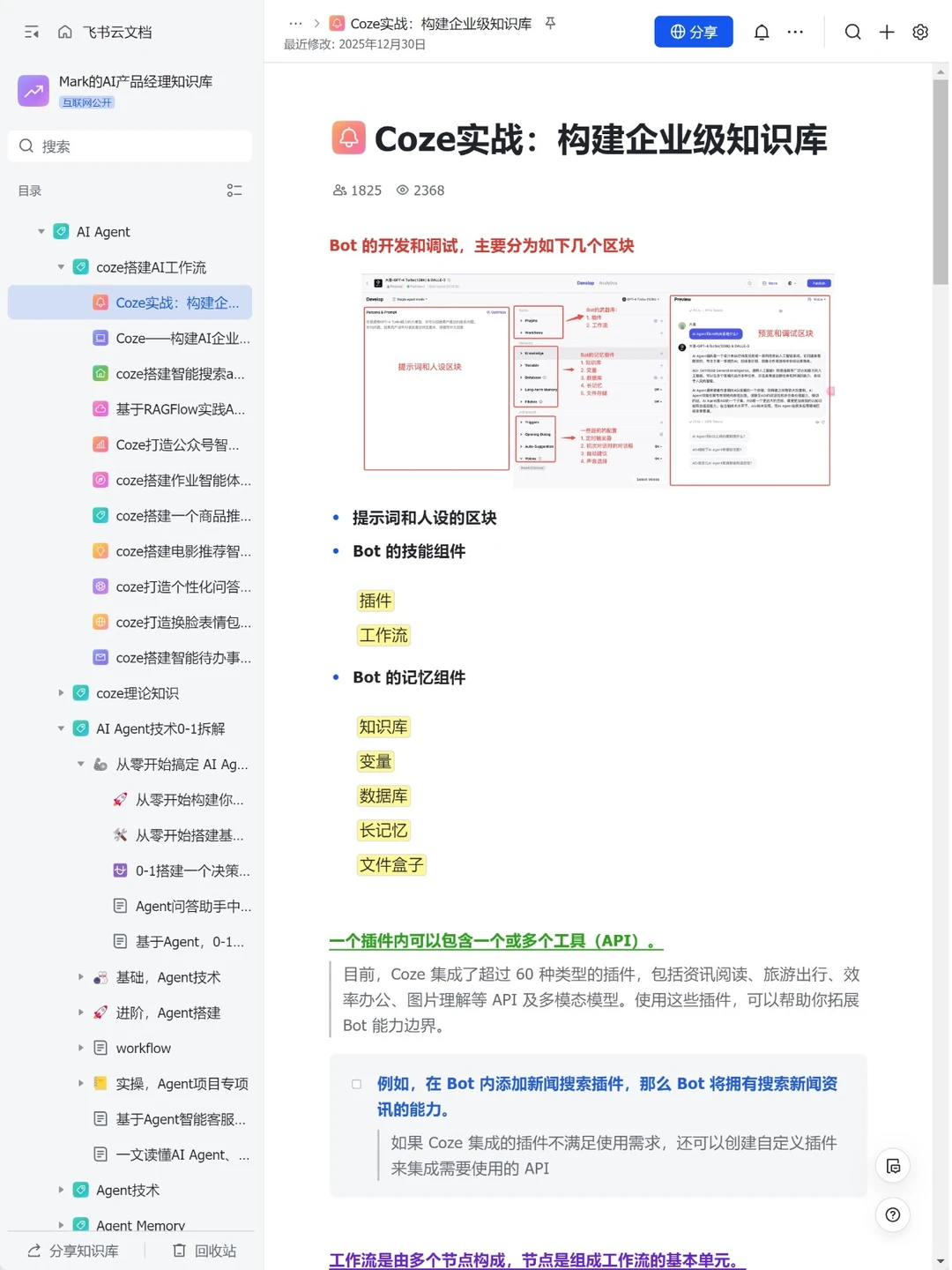Click the 分享知识库 share icon

point(34,1251)
